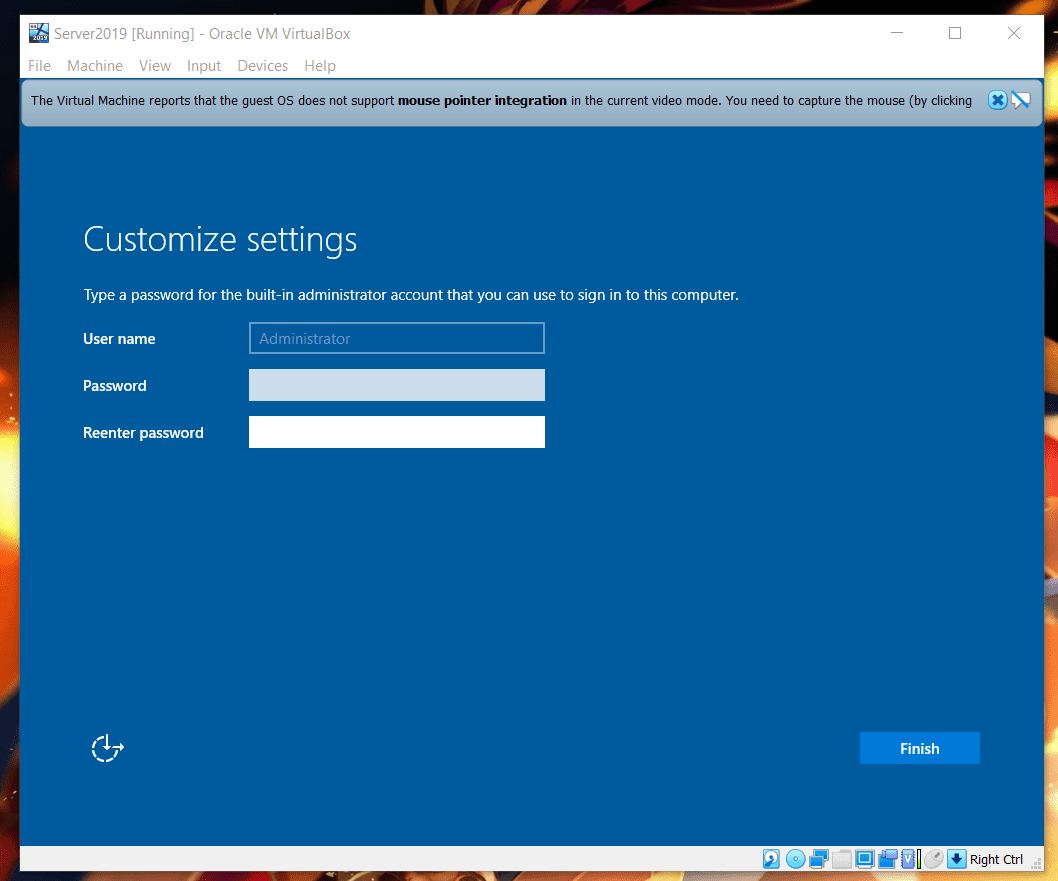The image size is (1058, 881).
Task: Open the optical drive status icon
Action: click(796, 859)
